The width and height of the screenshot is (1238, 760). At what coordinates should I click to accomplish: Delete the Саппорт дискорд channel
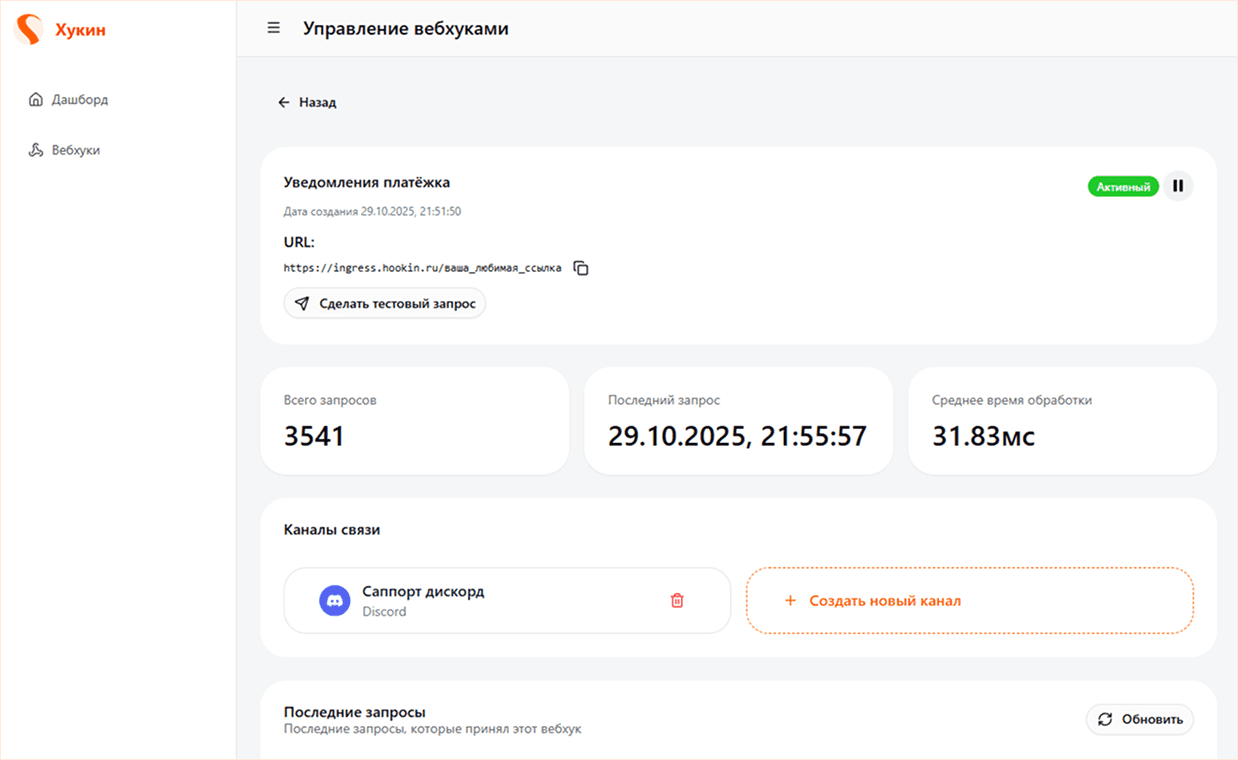click(x=676, y=600)
